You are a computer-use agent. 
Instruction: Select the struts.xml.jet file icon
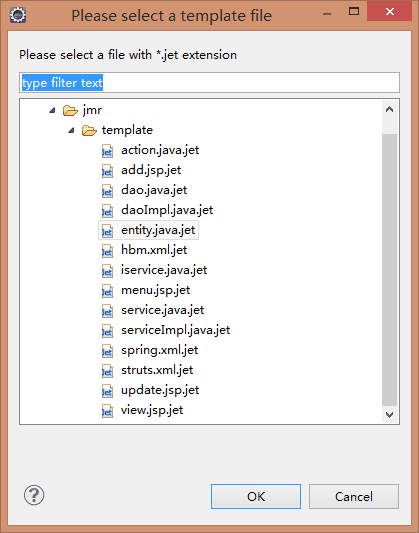point(107,371)
